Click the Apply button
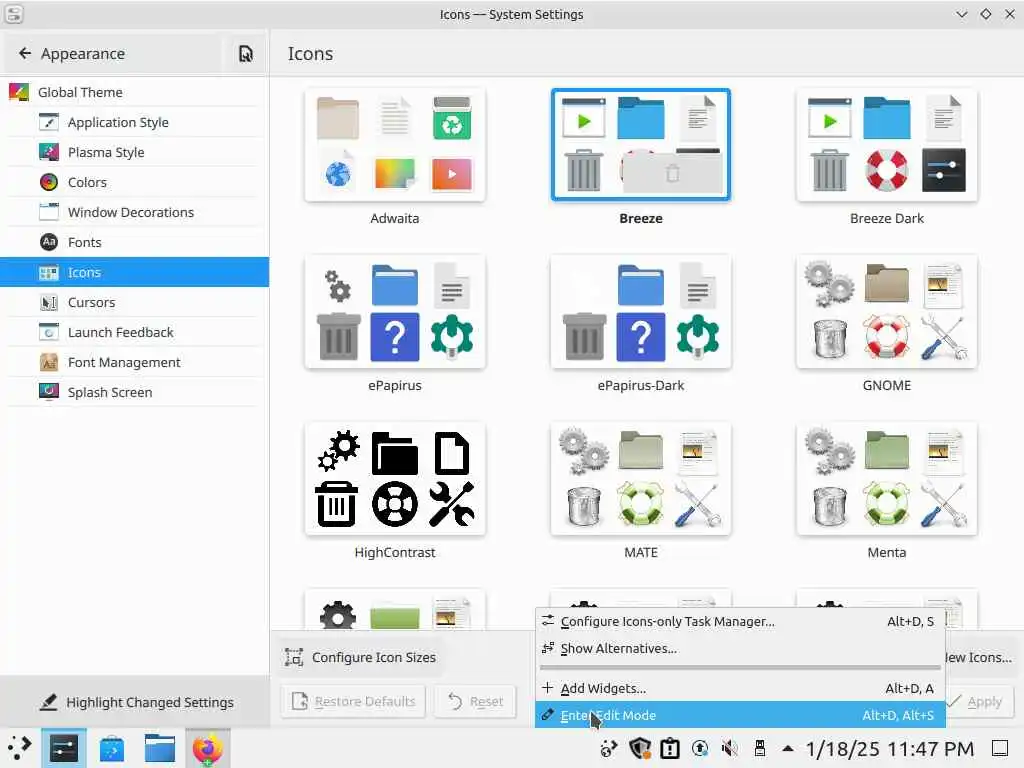The width and height of the screenshot is (1024, 768). (978, 701)
